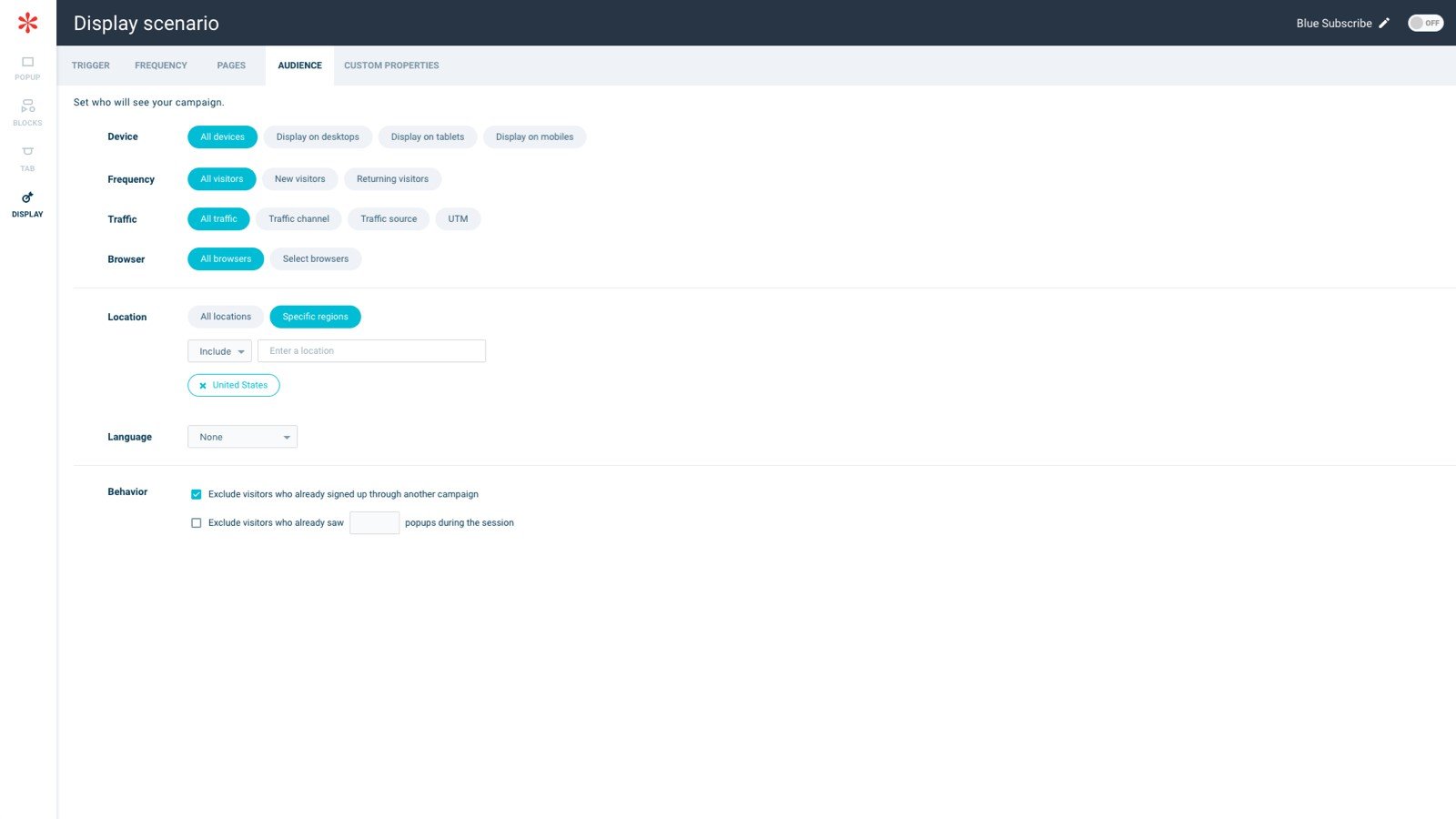Select Display on mobiles option
Screen dimensions: 1456x819
[x=534, y=137]
